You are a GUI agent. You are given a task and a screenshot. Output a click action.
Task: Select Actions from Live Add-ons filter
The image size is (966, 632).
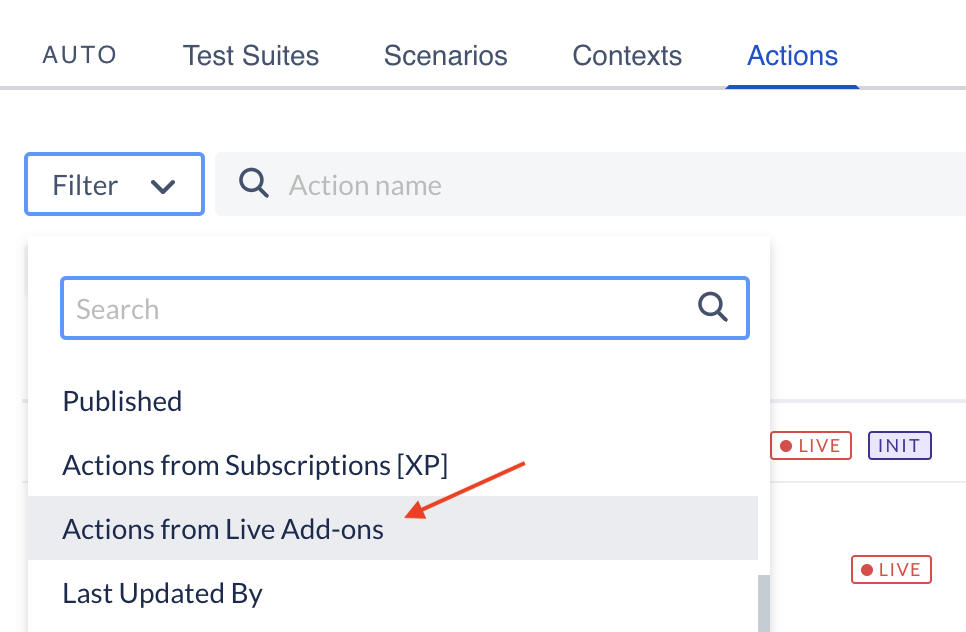coord(392,529)
